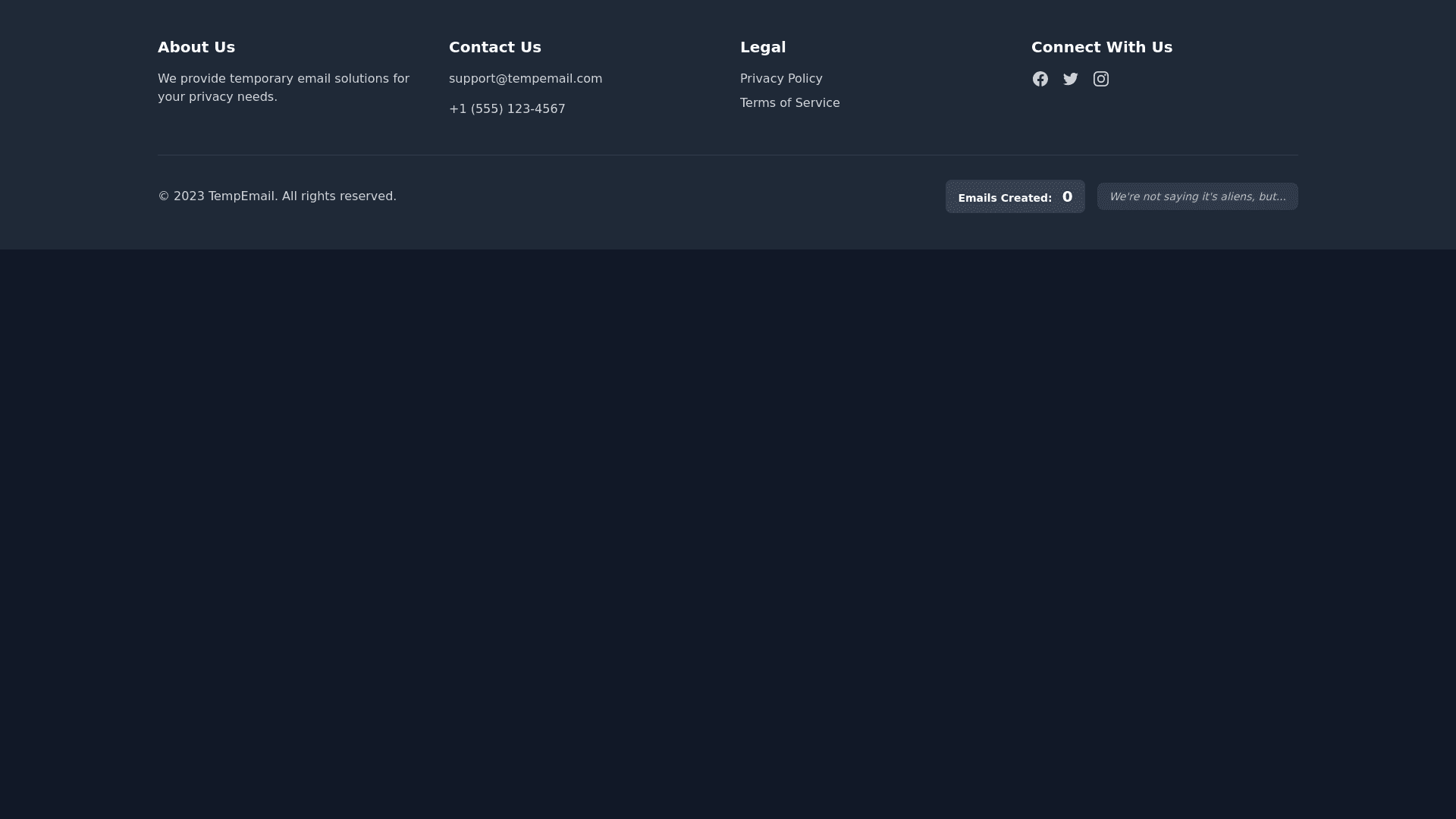This screenshot has height=819, width=1456.
Task: Click the "your privacy needs." text line
Action: (217, 97)
